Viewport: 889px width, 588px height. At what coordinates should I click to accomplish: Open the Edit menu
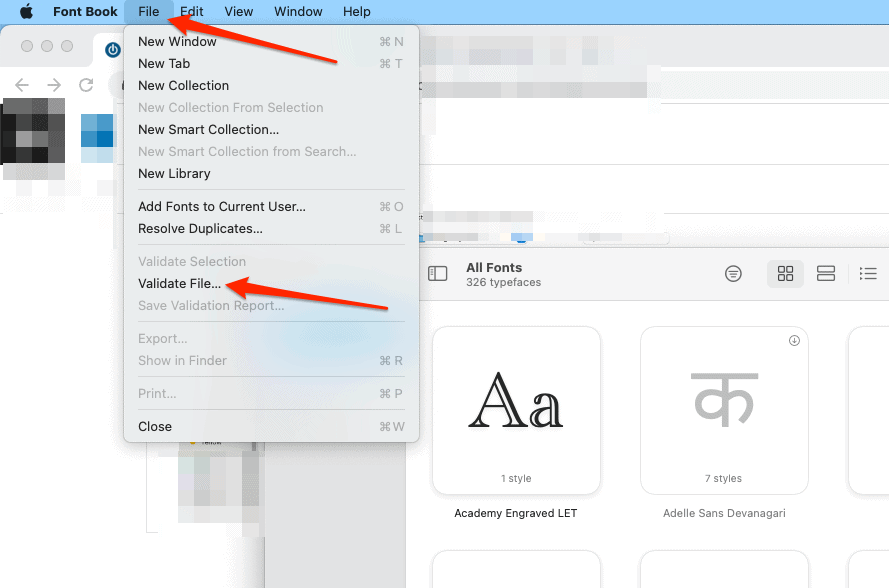(191, 12)
